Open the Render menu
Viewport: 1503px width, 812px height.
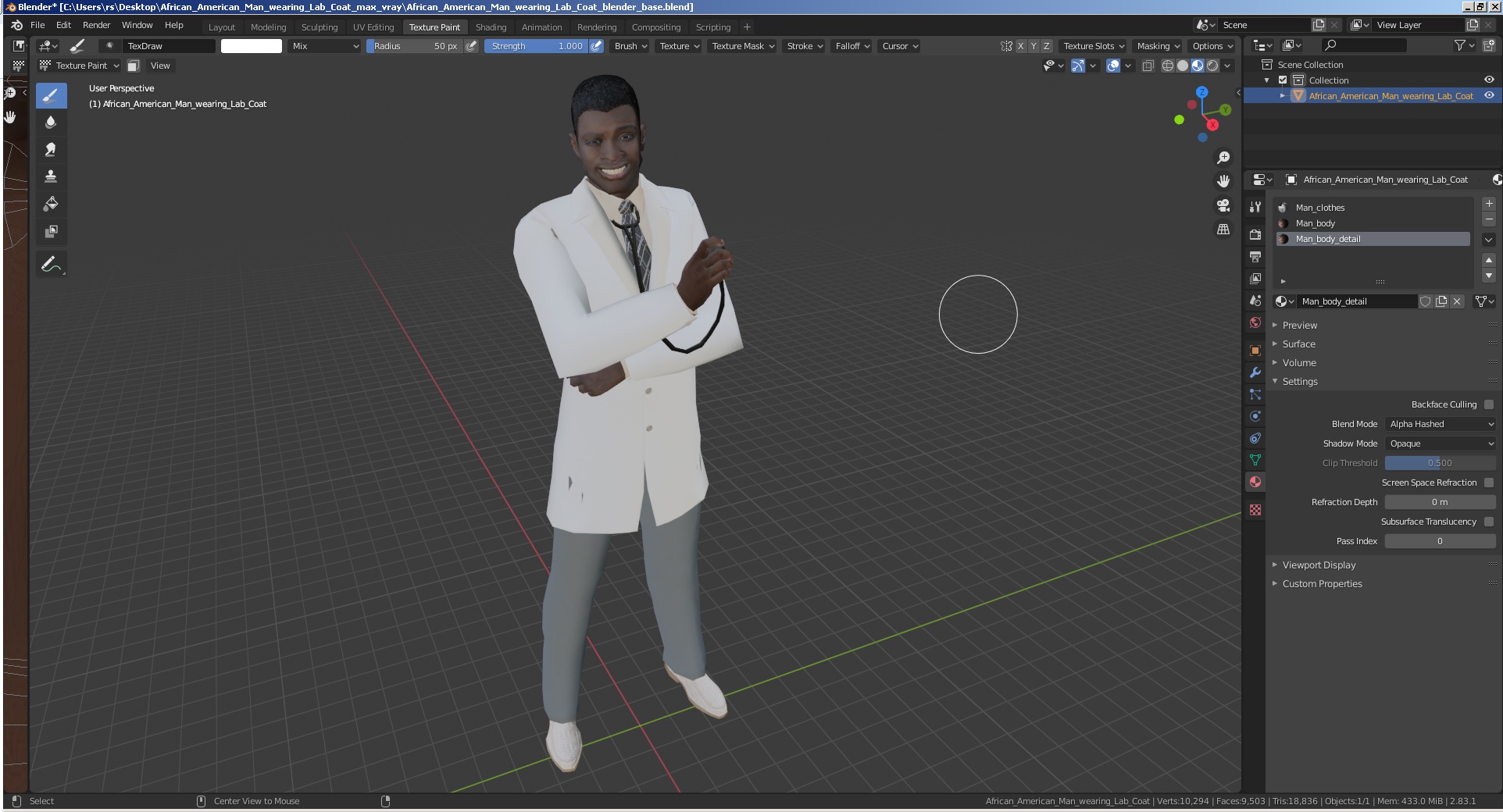click(96, 25)
